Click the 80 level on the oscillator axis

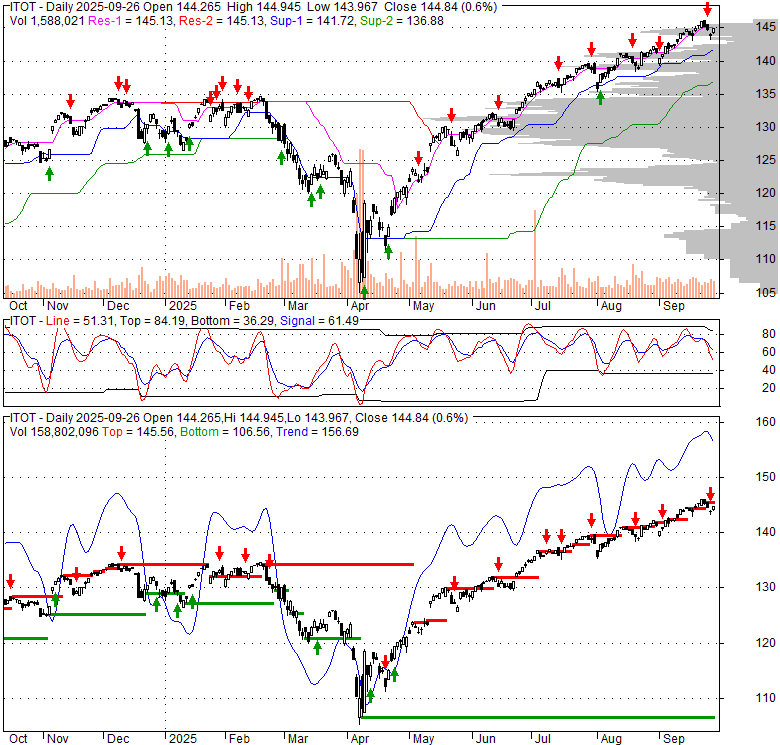coord(769,334)
